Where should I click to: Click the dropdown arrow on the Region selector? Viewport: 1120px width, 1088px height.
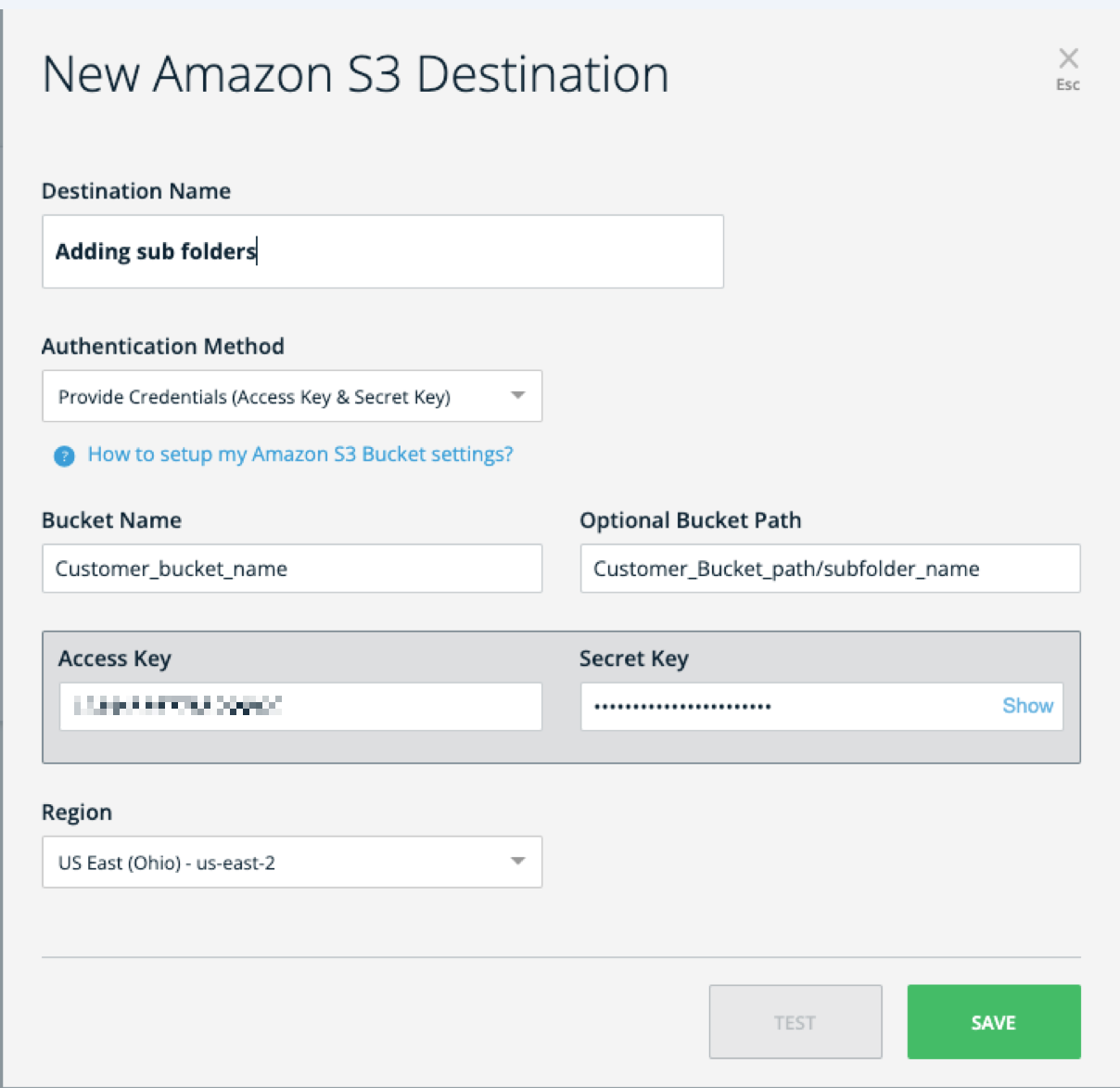pos(518,862)
